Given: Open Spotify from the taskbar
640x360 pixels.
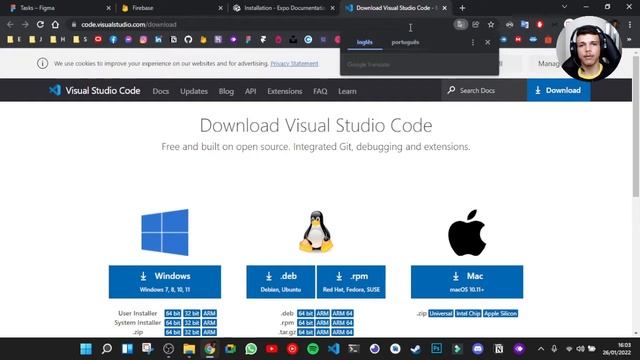Looking at the screenshot, I should pyautogui.click(x=313, y=349).
